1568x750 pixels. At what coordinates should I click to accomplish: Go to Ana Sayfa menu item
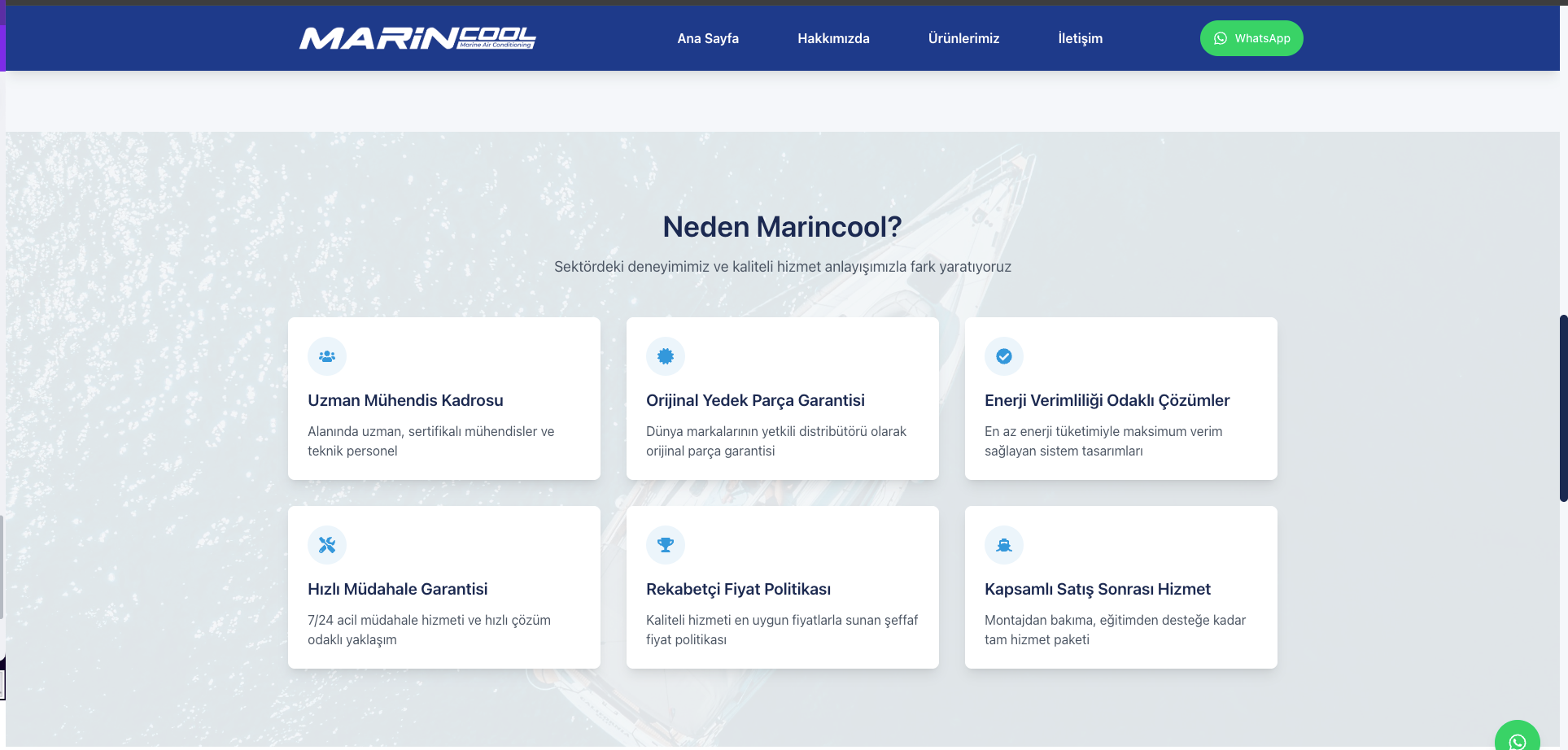tap(708, 38)
